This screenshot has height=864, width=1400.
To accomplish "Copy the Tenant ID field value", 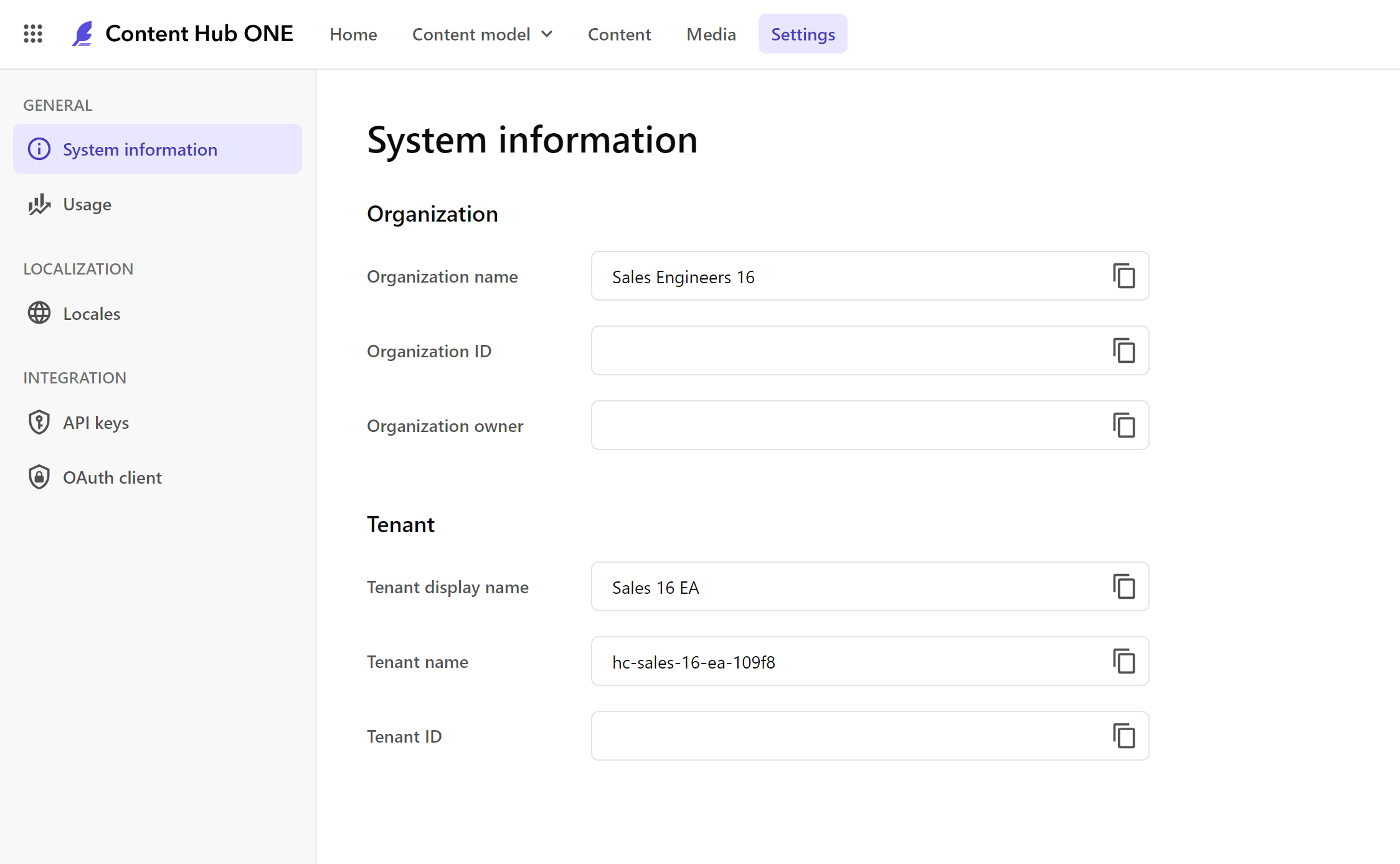I will (1124, 735).
